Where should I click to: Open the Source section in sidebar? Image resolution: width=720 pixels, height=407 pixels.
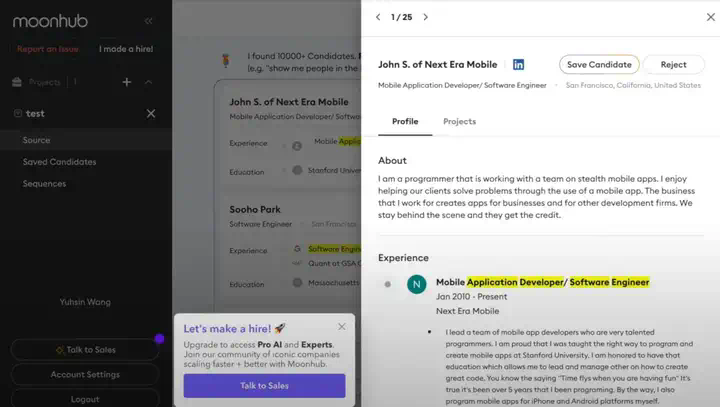86,140
